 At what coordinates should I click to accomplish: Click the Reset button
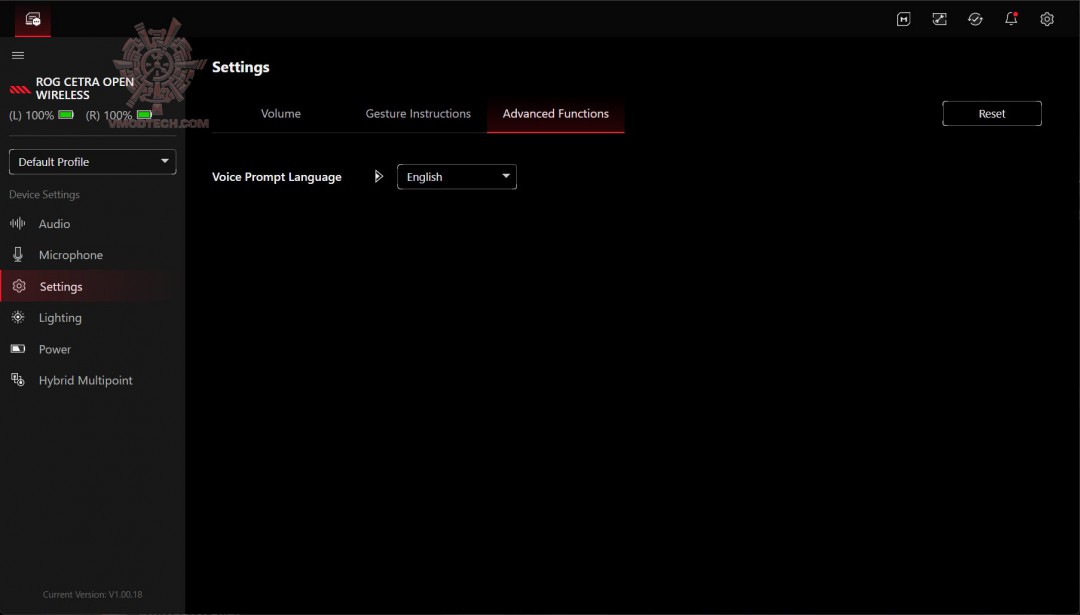coord(991,114)
